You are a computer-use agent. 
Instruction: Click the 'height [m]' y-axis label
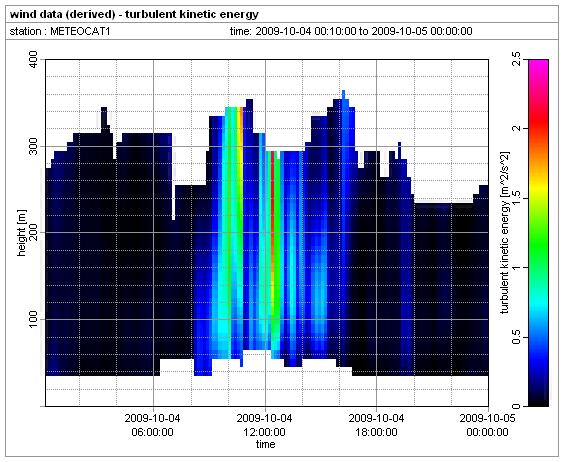click(x=22, y=232)
